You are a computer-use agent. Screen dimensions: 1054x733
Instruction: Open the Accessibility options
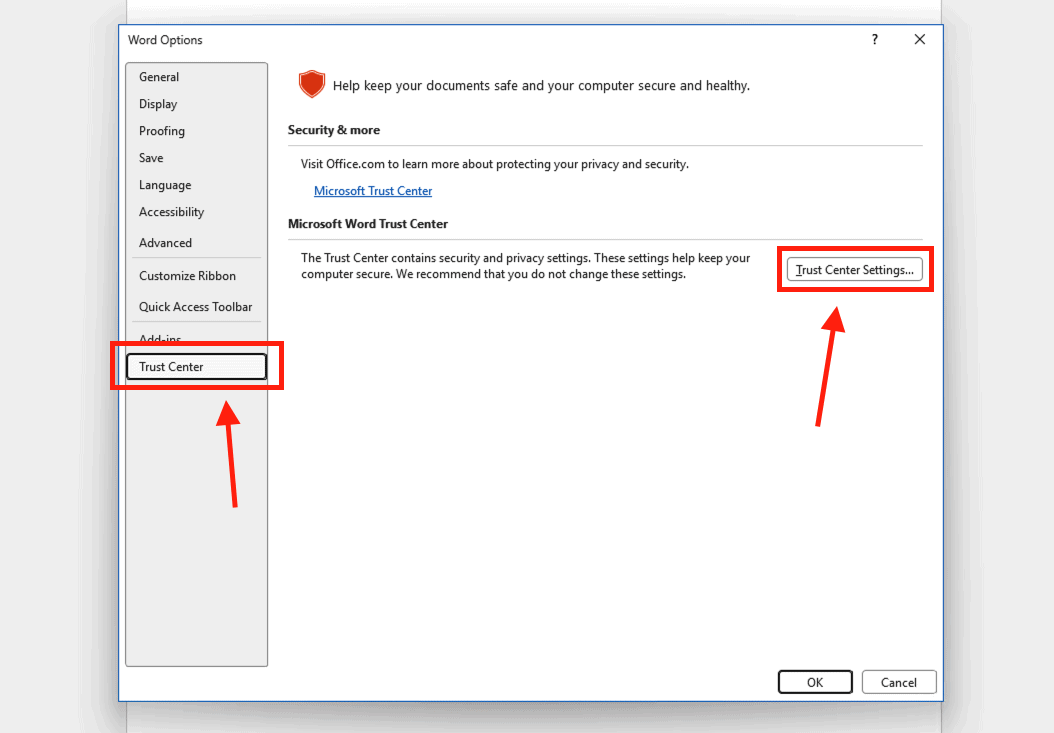(x=196, y=212)
